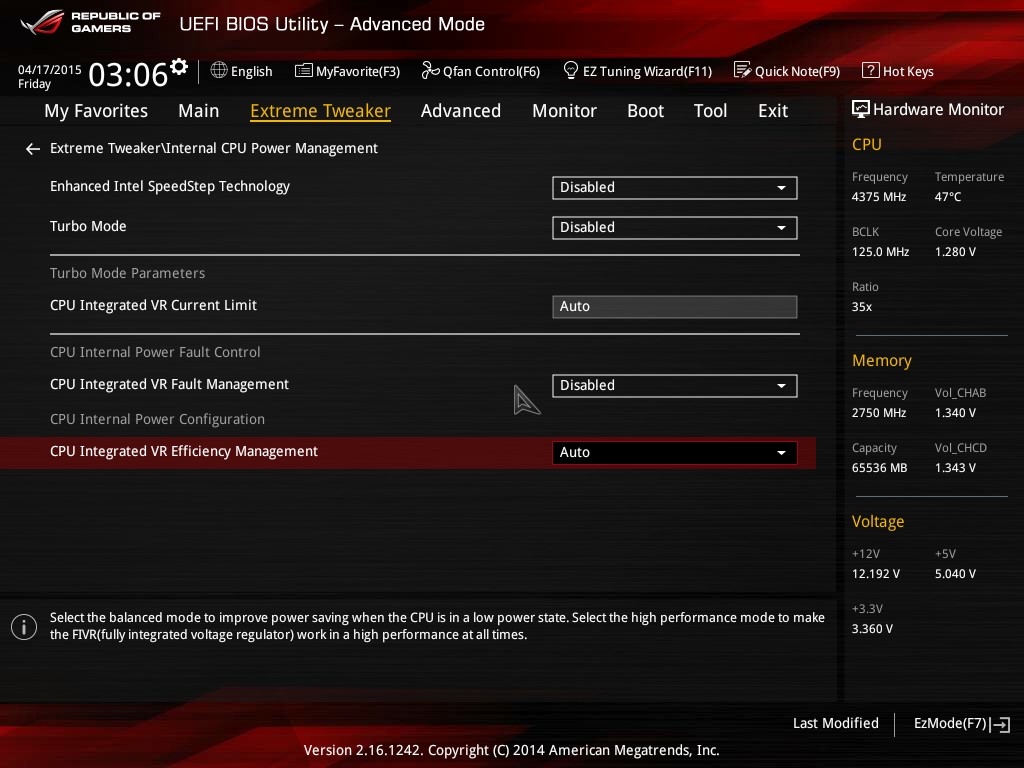Click the Ratio value 35x
The height and width of the screenshot is (768, 1024).
click(861, 307)
